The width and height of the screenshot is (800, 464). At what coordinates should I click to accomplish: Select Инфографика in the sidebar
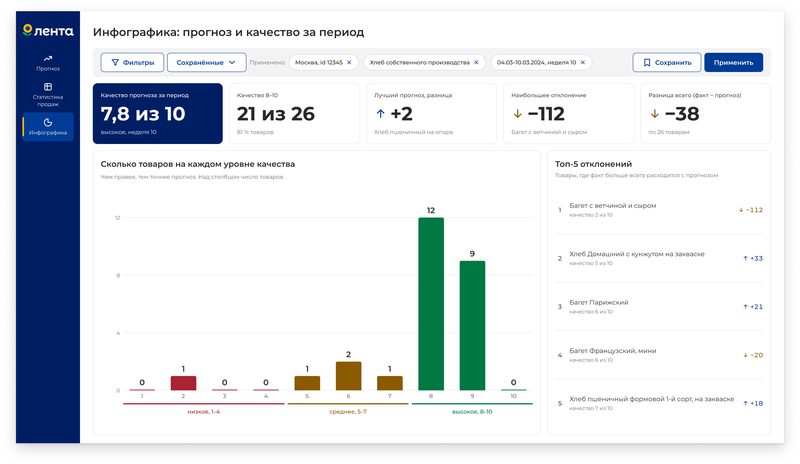tap(48, 127)
